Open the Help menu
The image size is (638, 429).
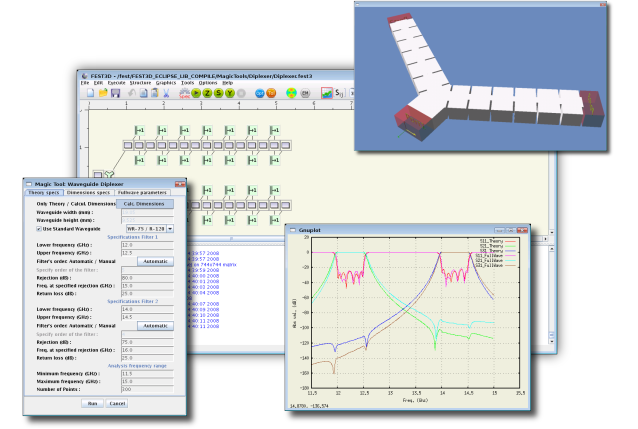(228, 83)
